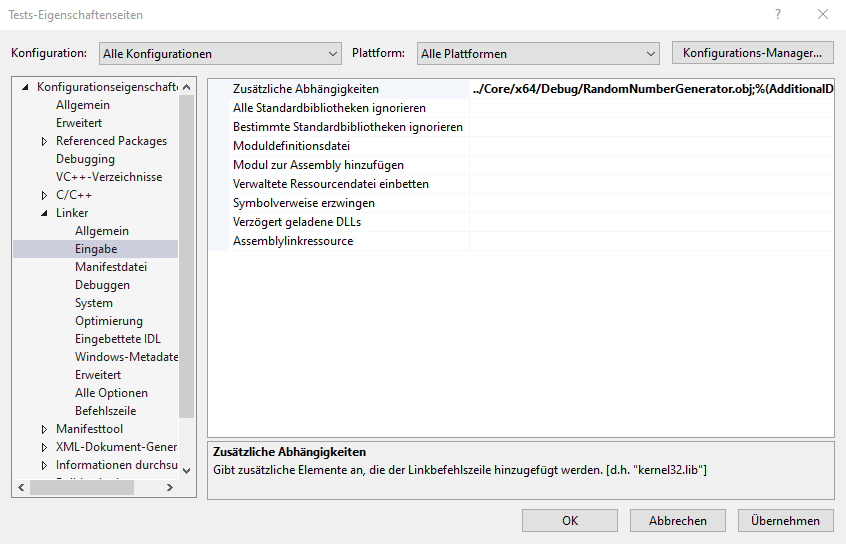Select the System tree item

pos(94,303)
